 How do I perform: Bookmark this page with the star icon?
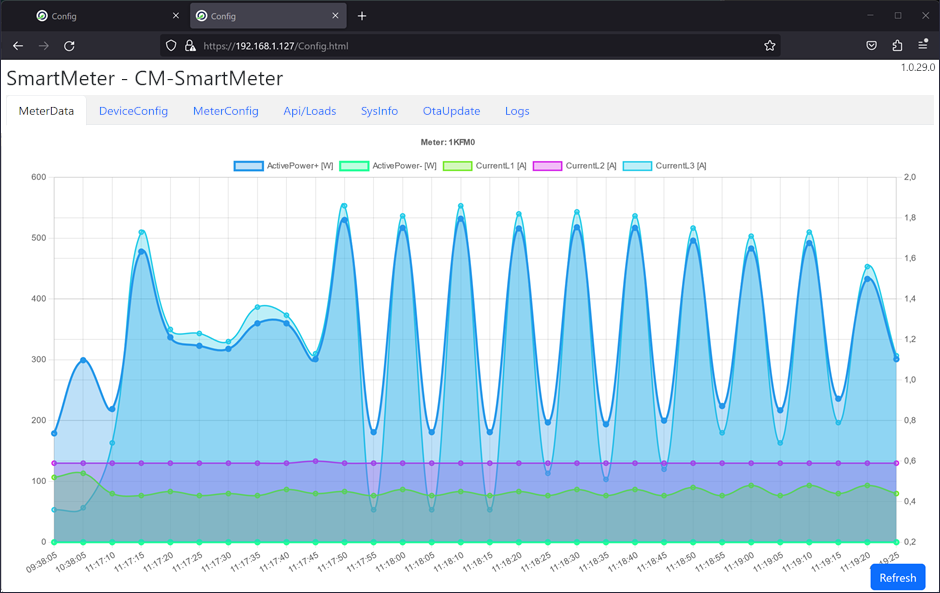[769, 46]
